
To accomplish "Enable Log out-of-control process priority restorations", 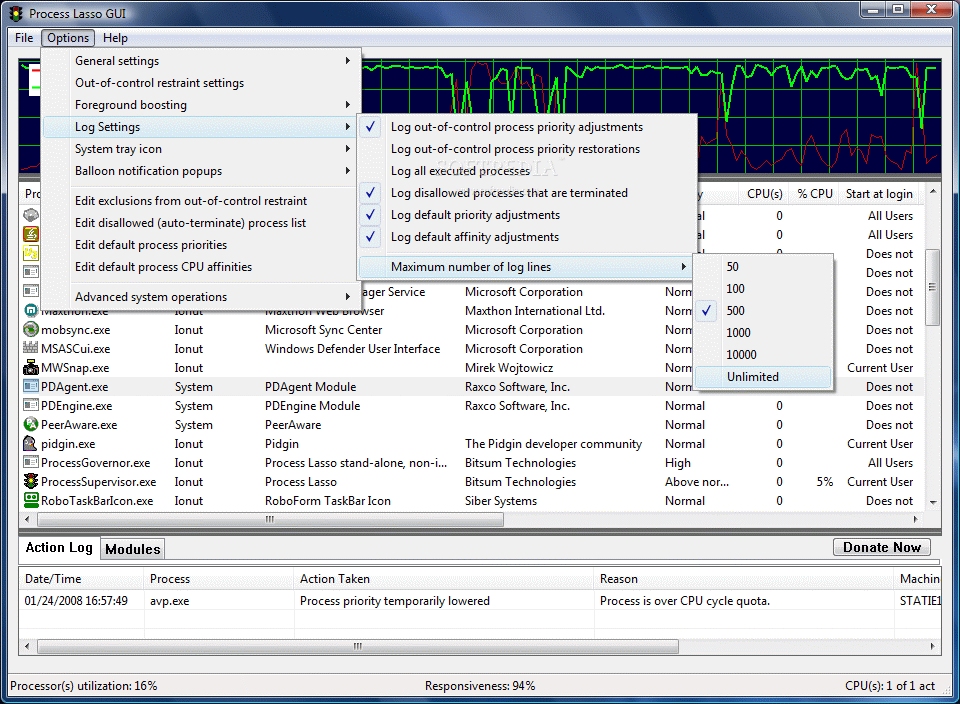I will 528,149.
